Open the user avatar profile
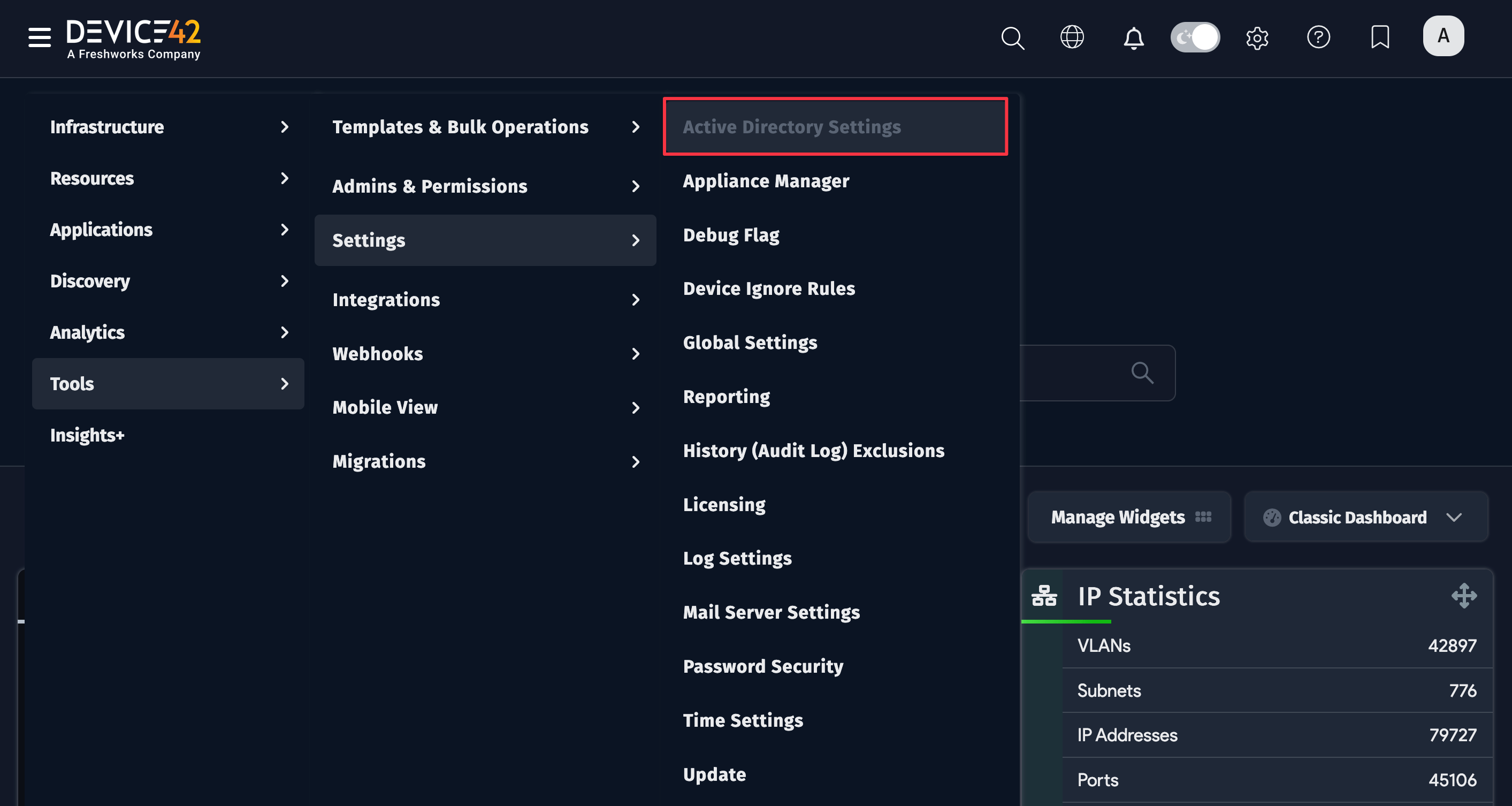Viewport: 1512px width, 806px height. pyautogui.click(x=1443, y=36)
